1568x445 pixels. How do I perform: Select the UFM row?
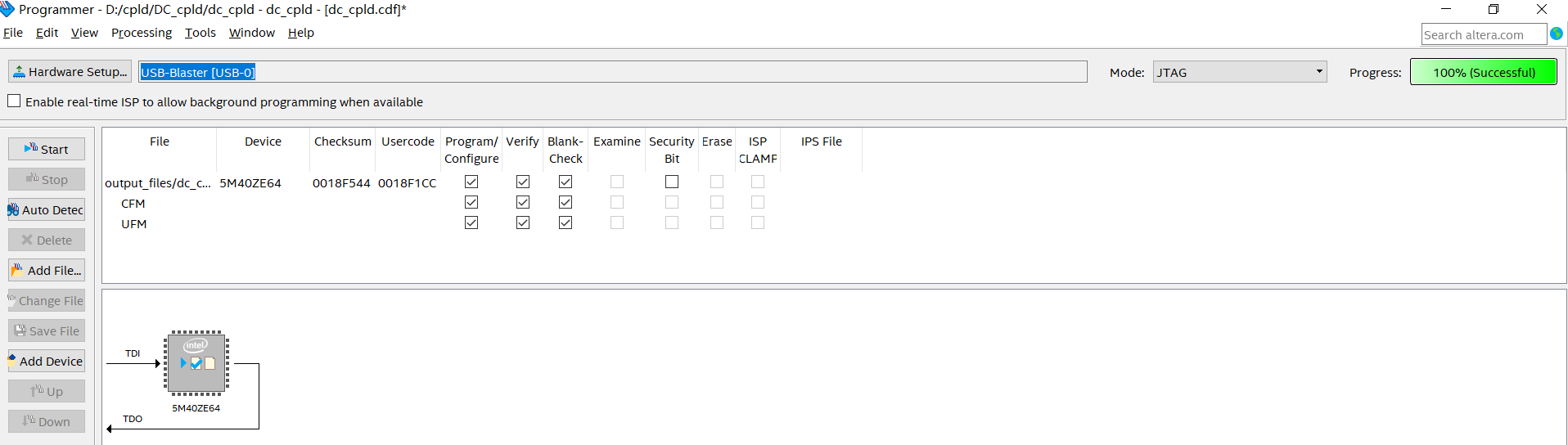pyautogui.click(x=134, y=224)
